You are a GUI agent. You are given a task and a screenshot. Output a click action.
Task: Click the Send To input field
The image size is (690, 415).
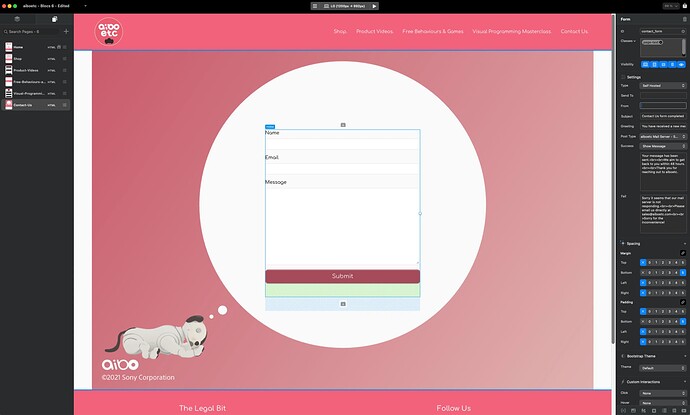coord(663,95)
